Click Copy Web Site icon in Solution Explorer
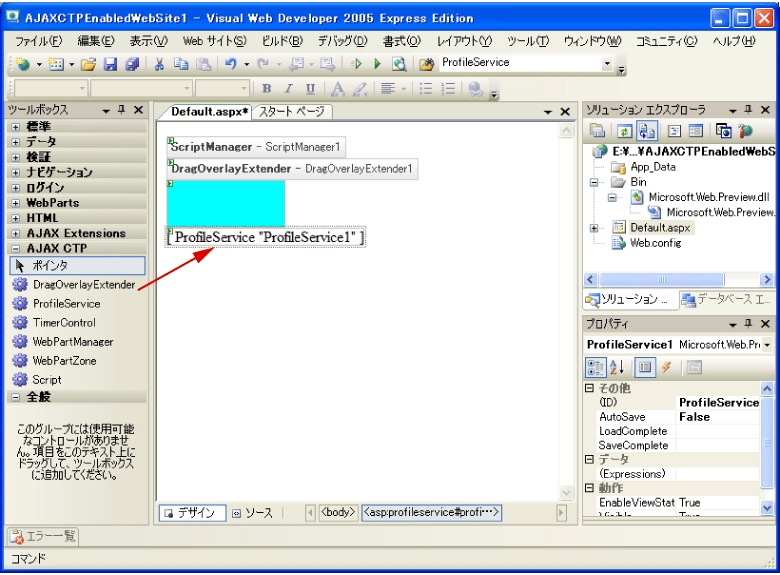Screen dimensions: 780x575 pos(724,131)
